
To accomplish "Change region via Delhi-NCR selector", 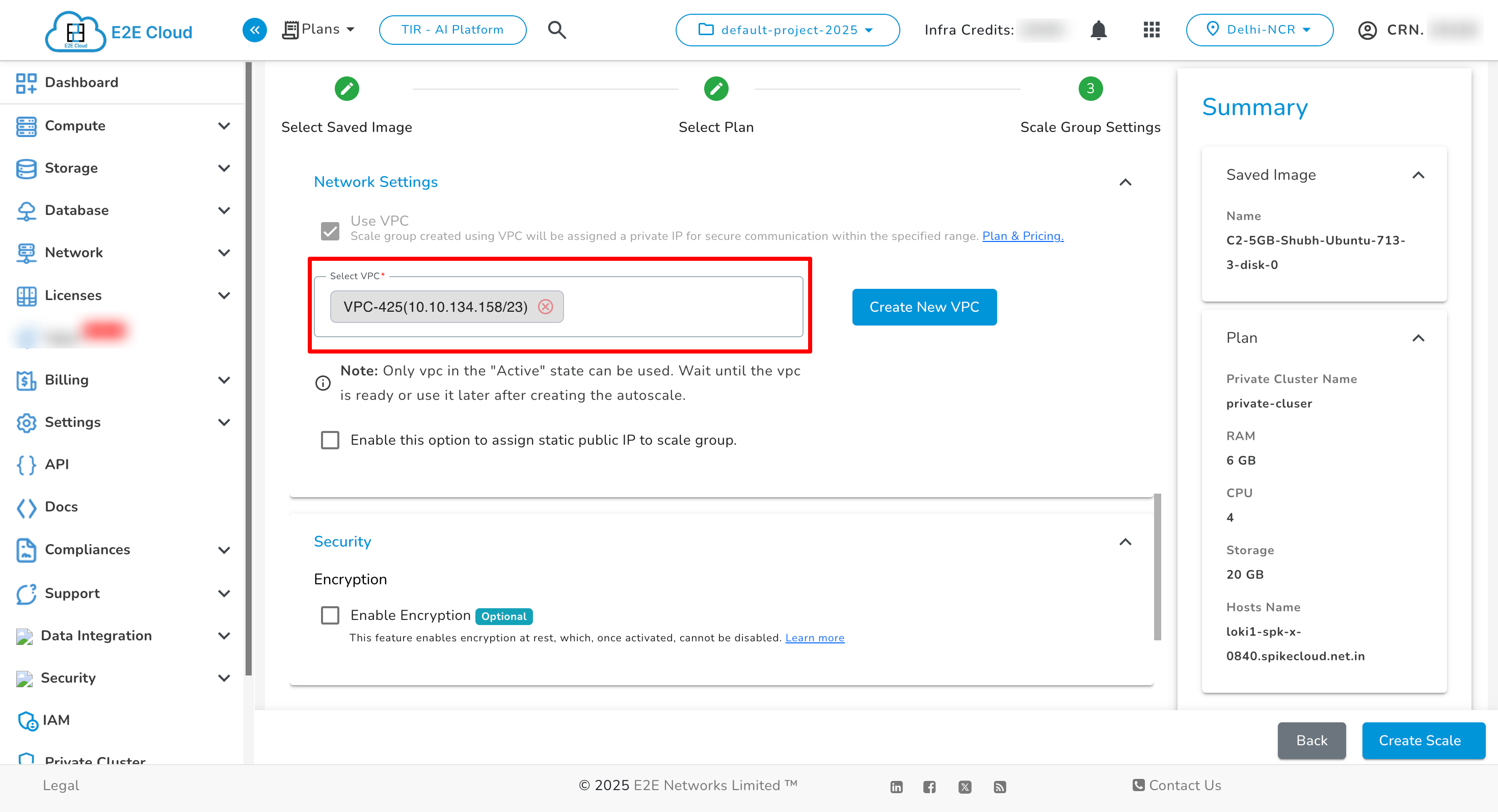I will [1260, 30].
